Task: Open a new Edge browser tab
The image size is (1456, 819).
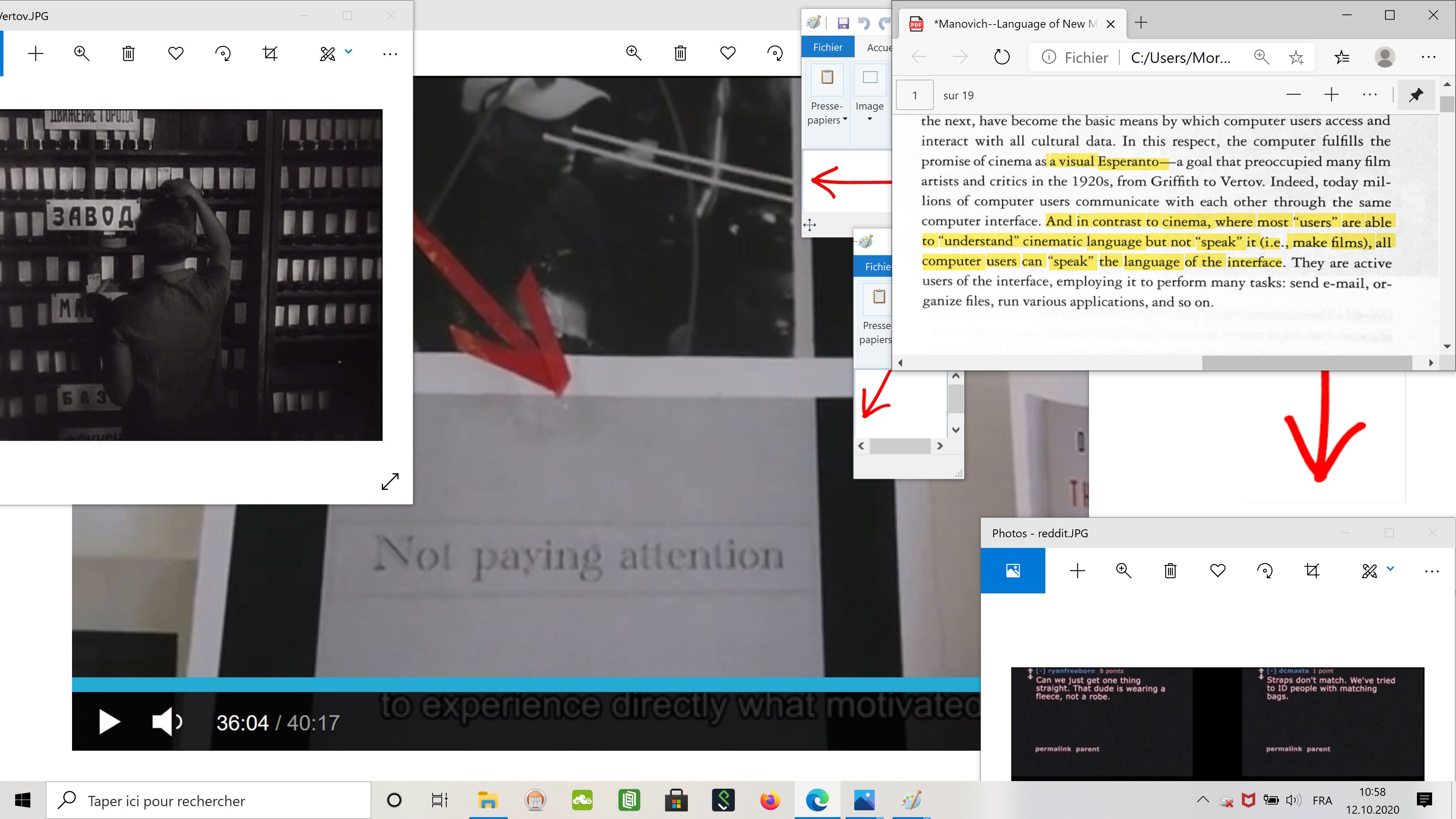Action: pos(1141,23)
